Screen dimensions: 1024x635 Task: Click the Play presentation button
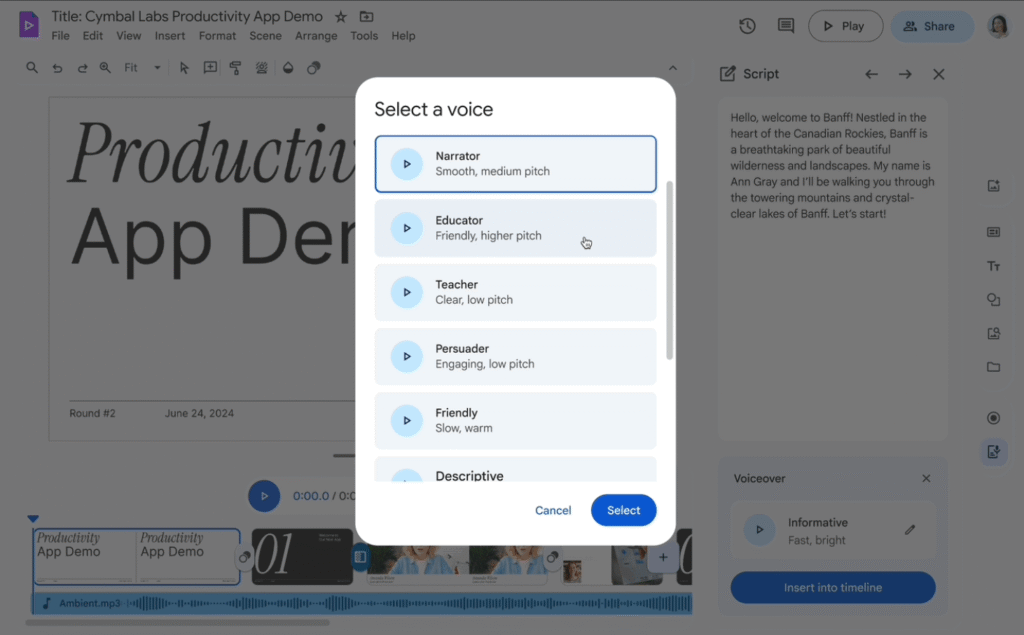[845, 26]
